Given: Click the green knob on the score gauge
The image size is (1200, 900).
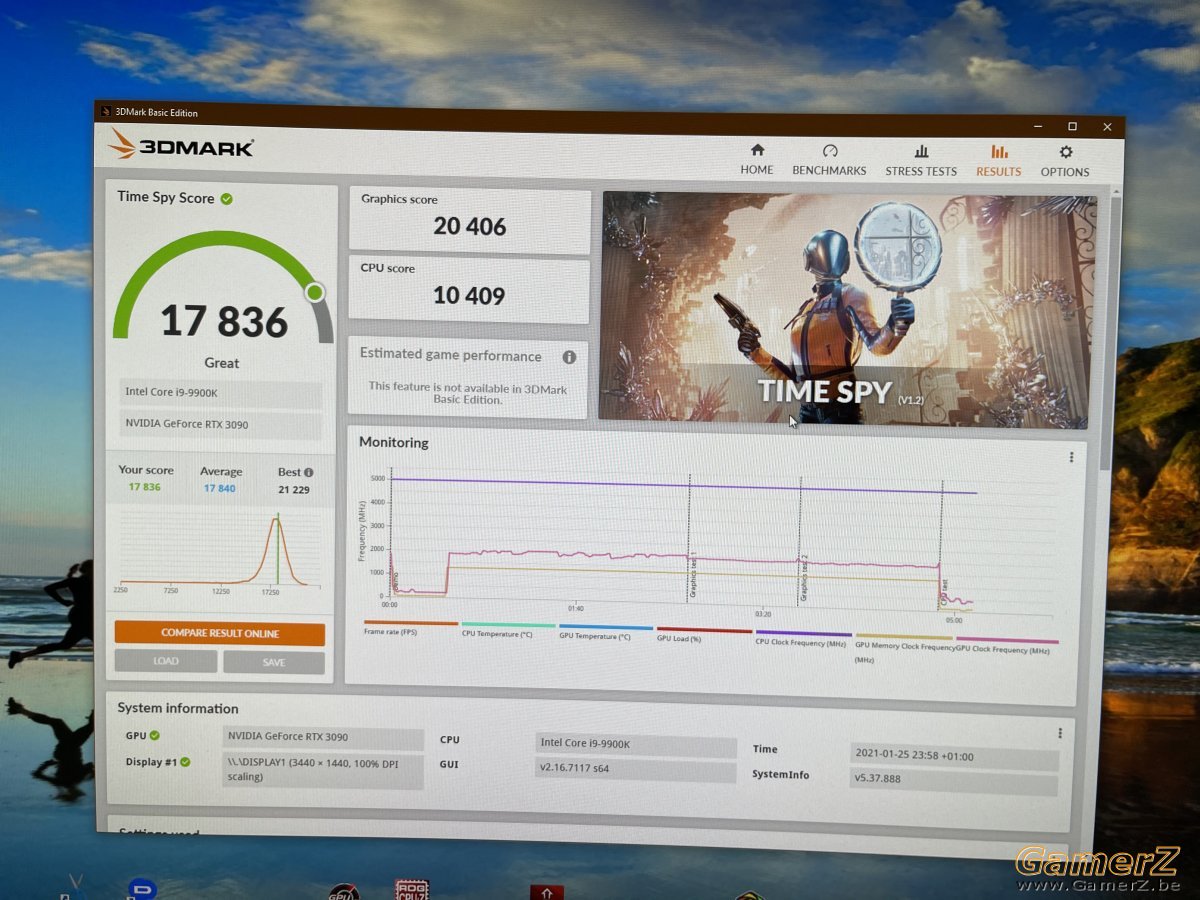Looking at the screenshot, I should pyautogui.click(x=315, y=292).
